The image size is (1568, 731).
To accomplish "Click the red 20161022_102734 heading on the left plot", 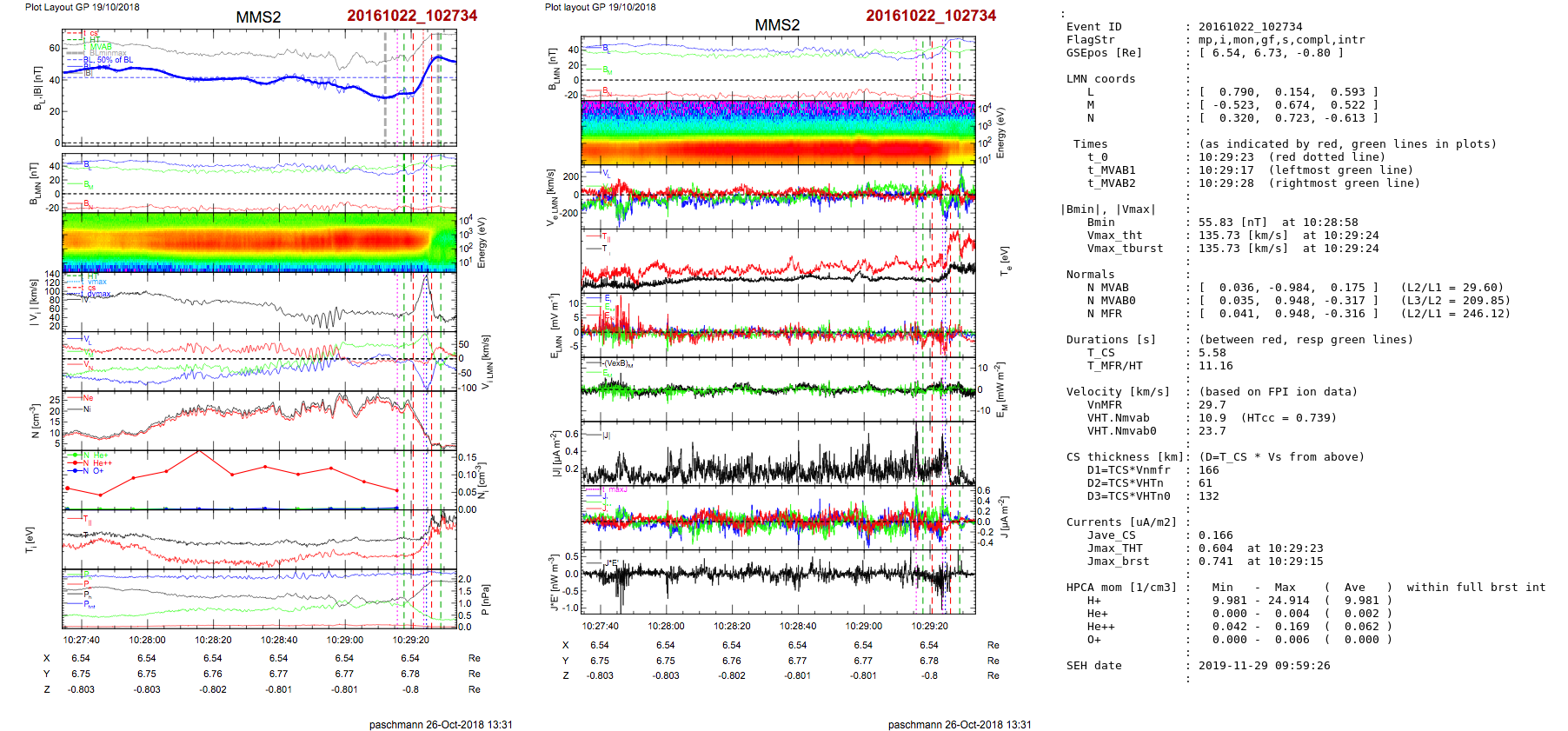I will point(412,16).
